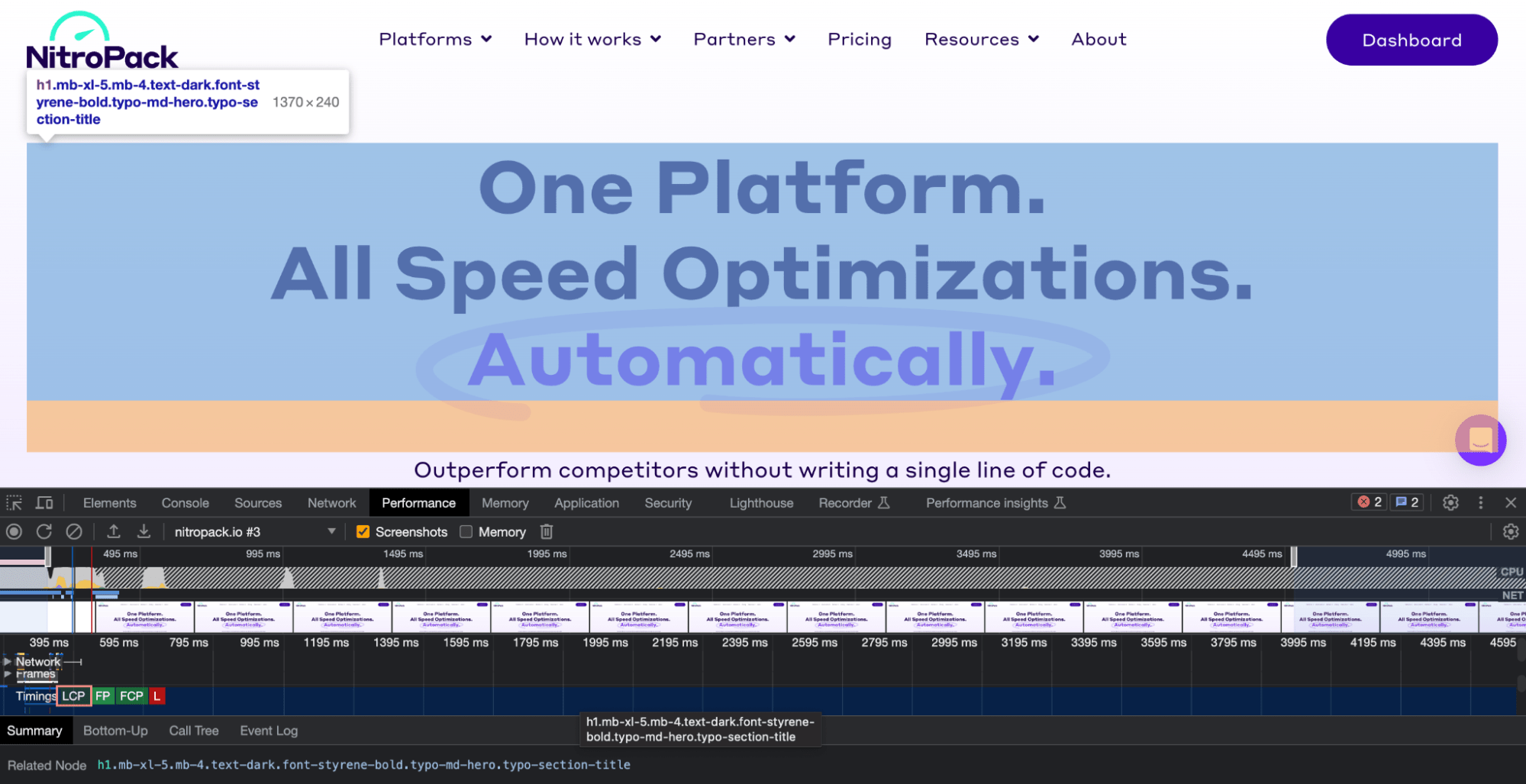Open the Network tab
Image resolution: width=1526 pixels, height=784 pixels.
click(331, 502)
